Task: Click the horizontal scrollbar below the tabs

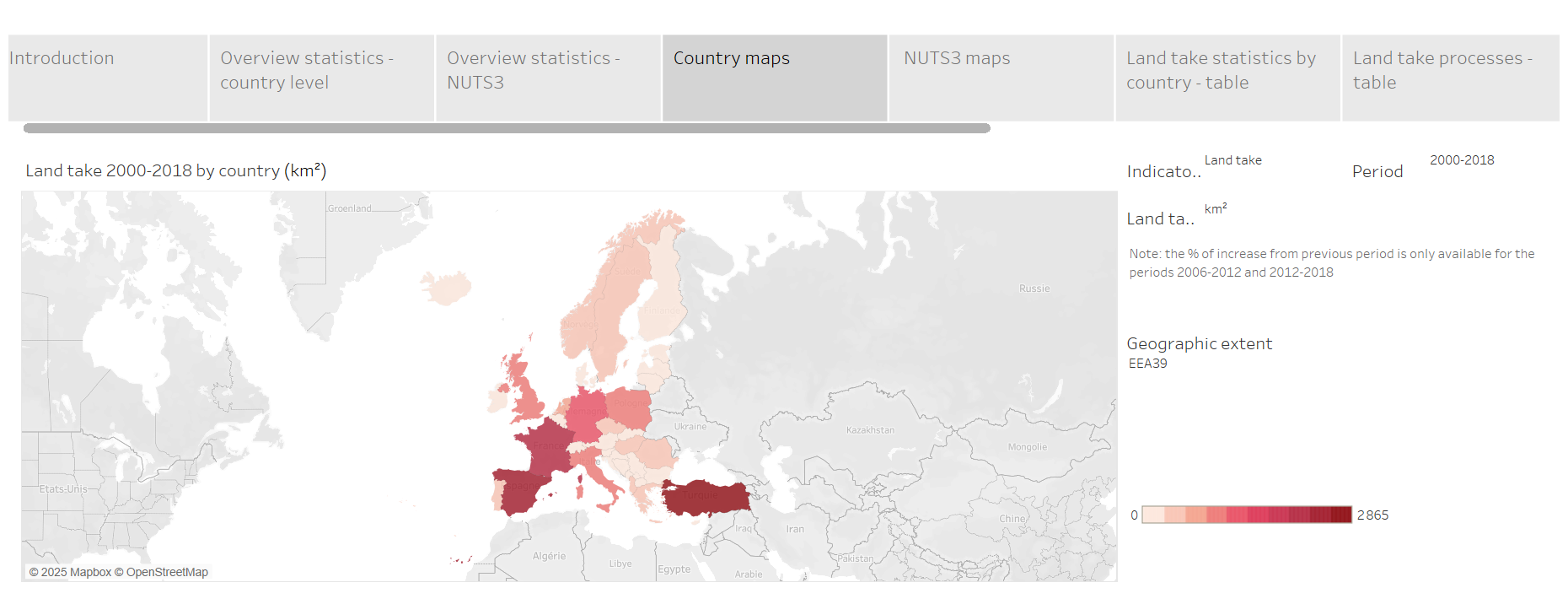Action: coord(506,128)
